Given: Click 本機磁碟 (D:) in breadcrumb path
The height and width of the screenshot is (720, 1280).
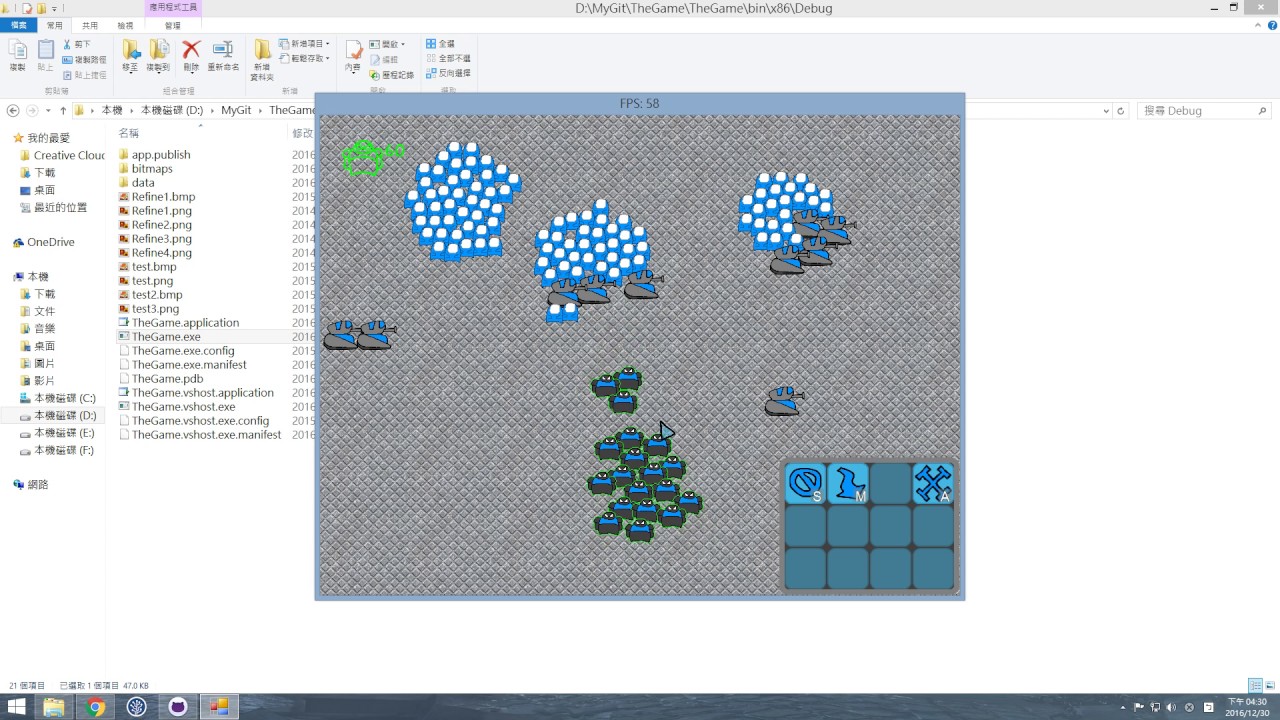Looking at the screenshot, I should click(x=172, y=111).
